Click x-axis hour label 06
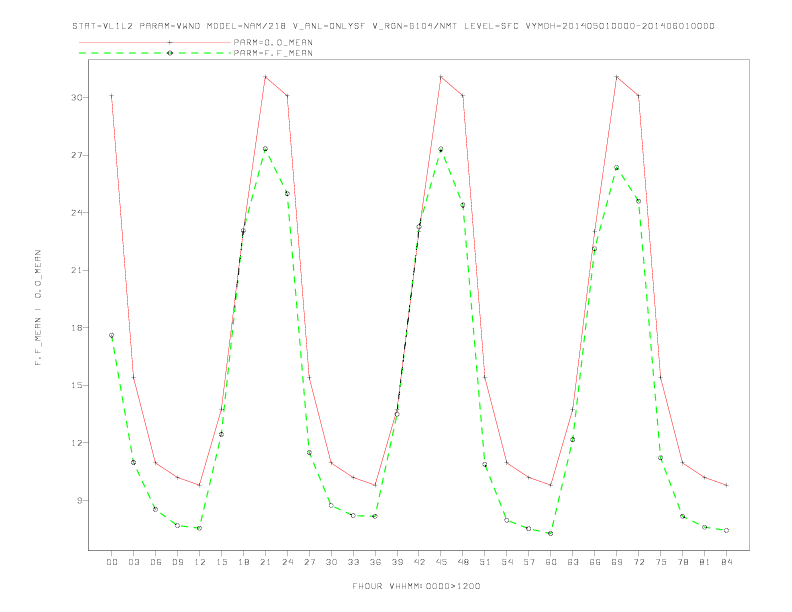792x612 pixels. coord(156,562)
